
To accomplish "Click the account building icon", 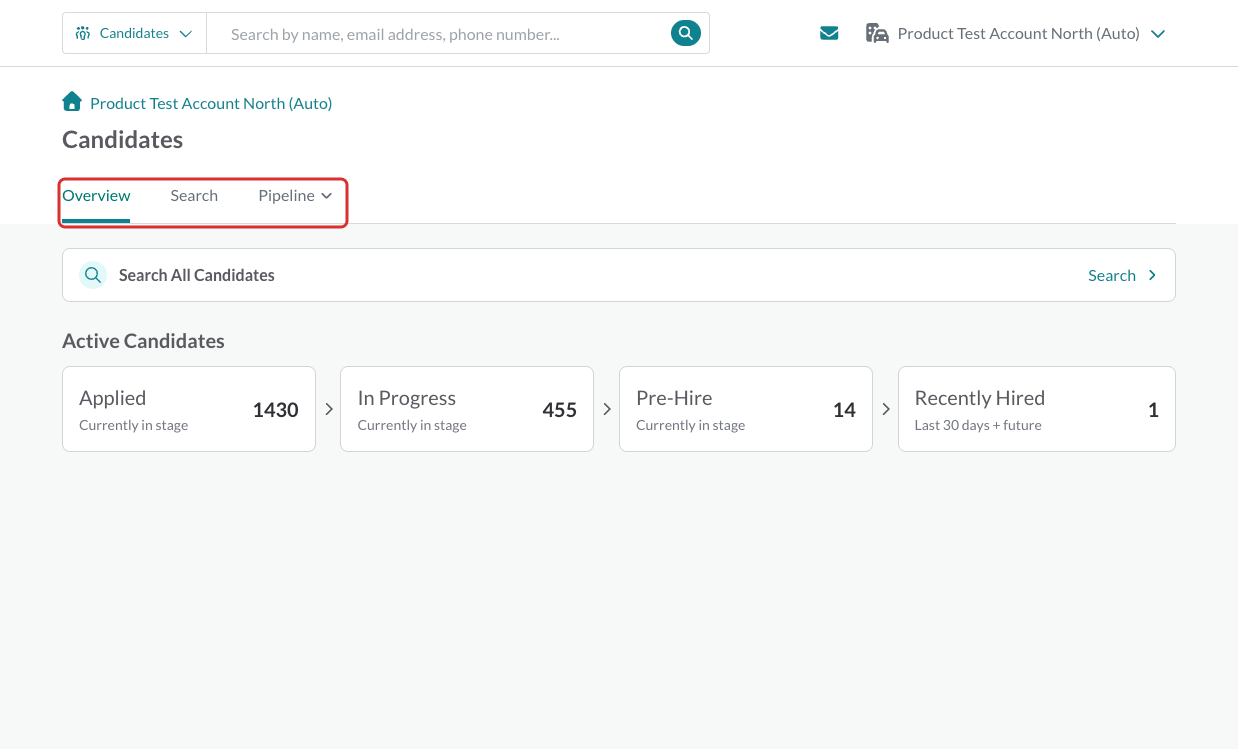I will click(x=877, y=34).
